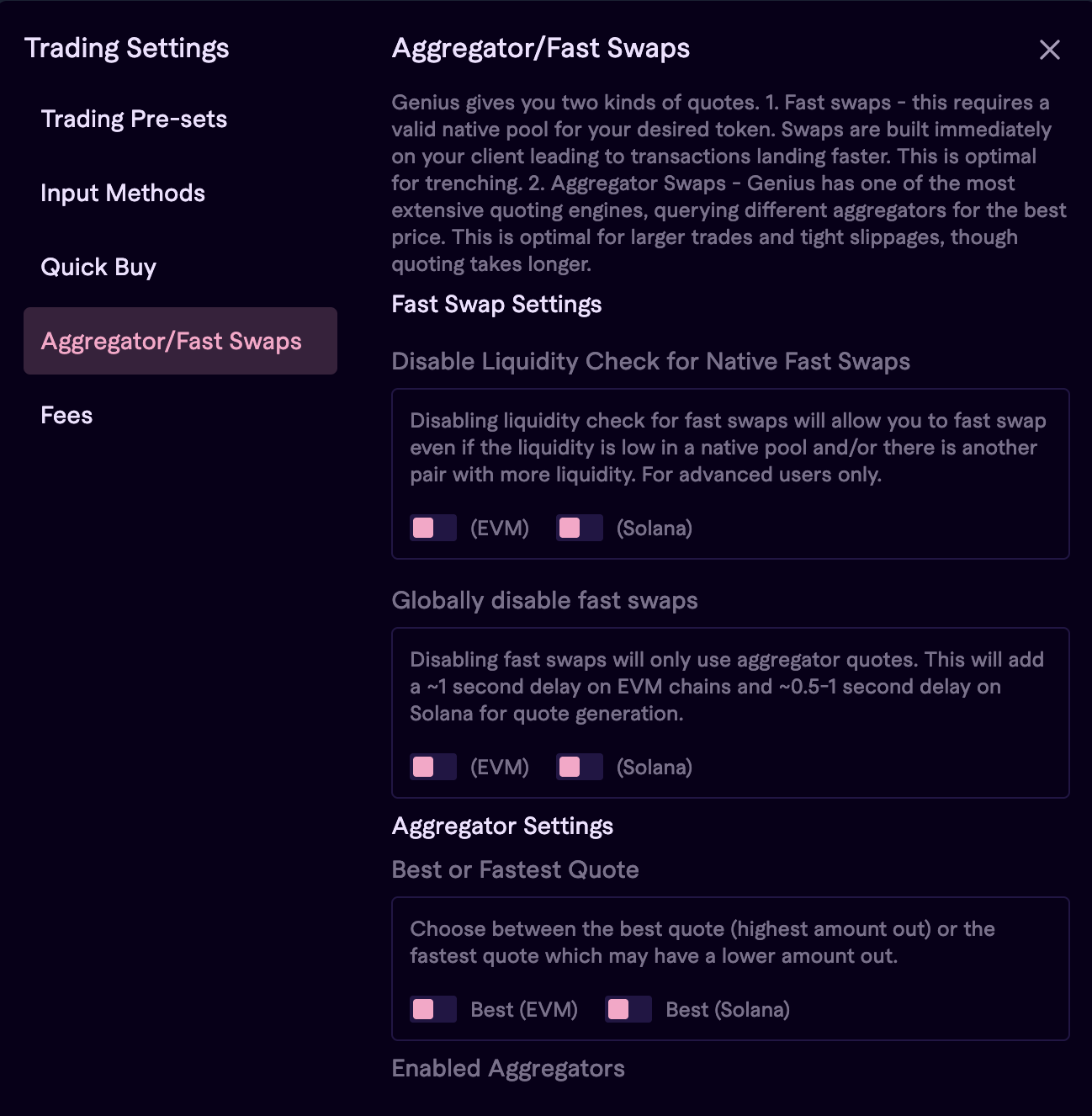Click the Enabled Aggregators heading

click(508, 1068)
